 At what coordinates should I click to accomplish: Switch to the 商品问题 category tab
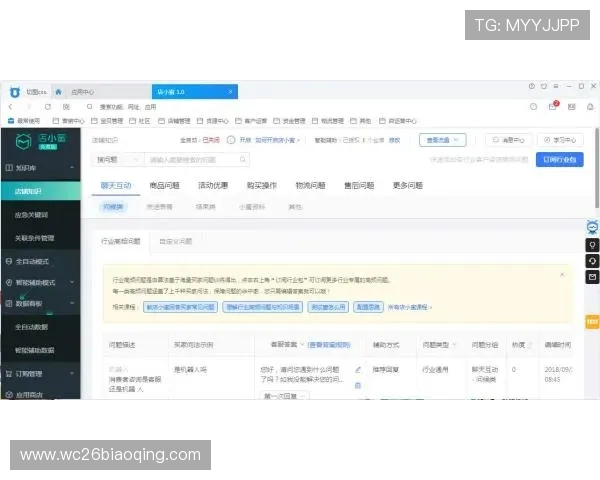tap(165, 186)
